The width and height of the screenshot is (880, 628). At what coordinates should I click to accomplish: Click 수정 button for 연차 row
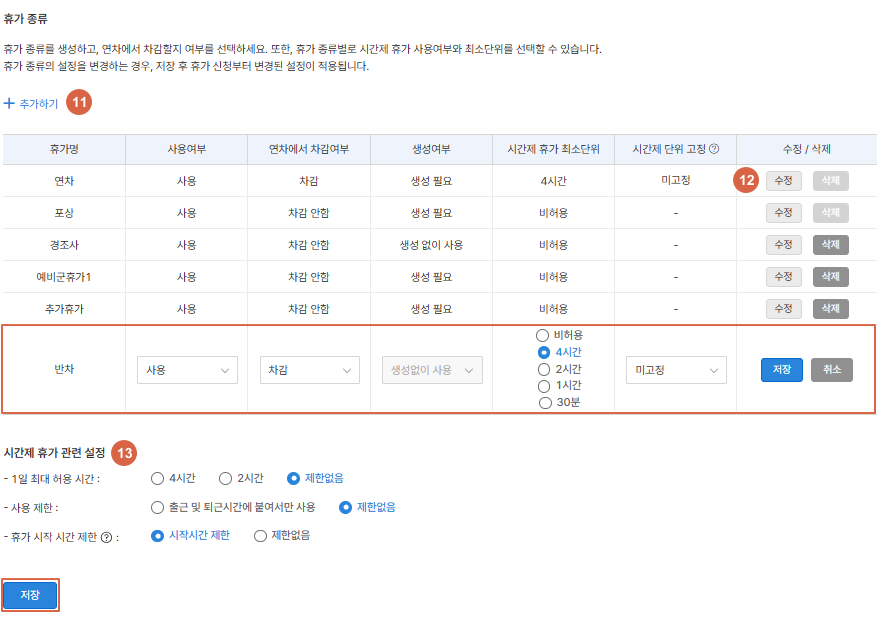[x=783, y=181]
